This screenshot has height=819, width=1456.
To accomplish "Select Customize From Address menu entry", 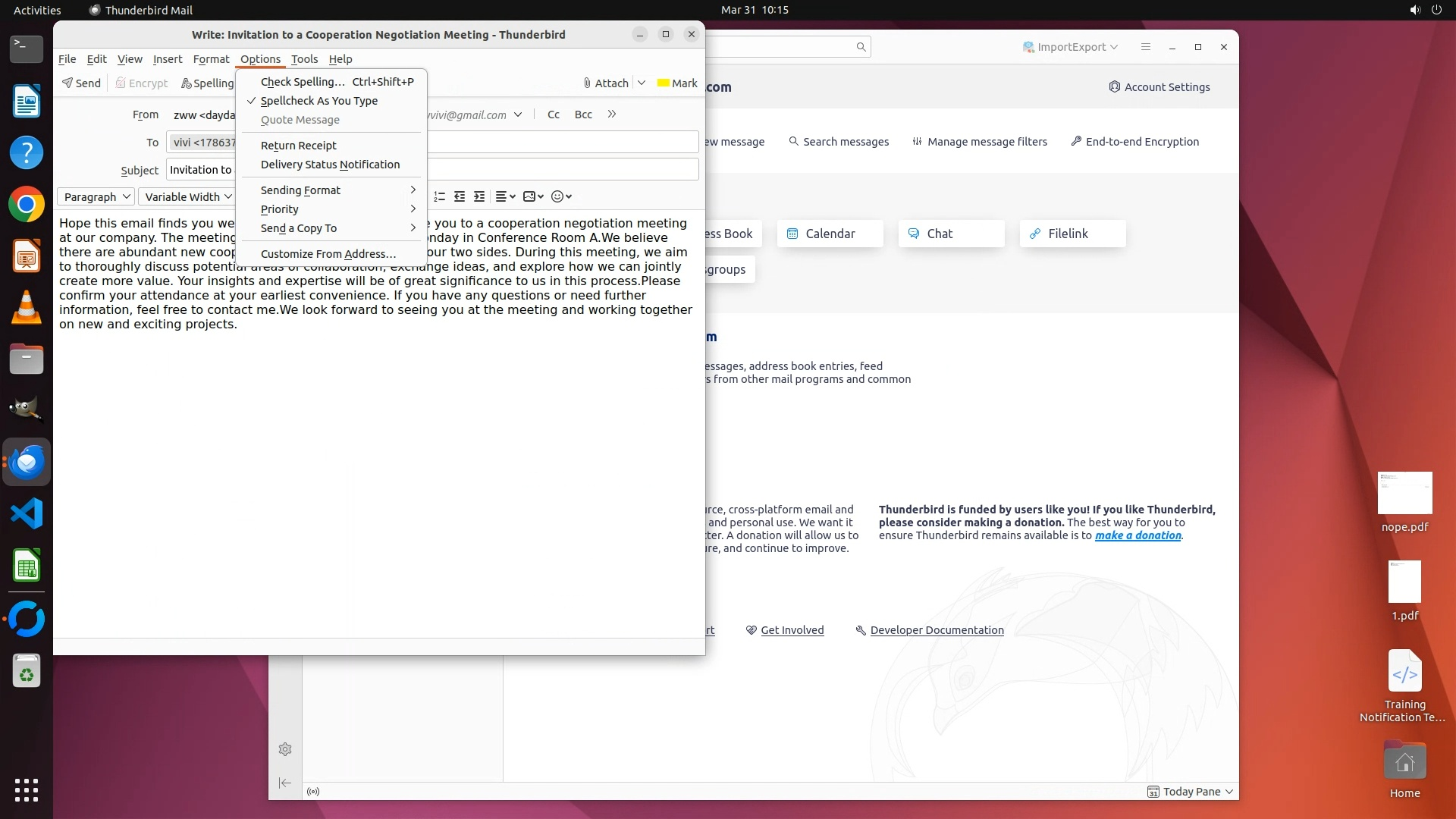I will [x=328, y=254].
